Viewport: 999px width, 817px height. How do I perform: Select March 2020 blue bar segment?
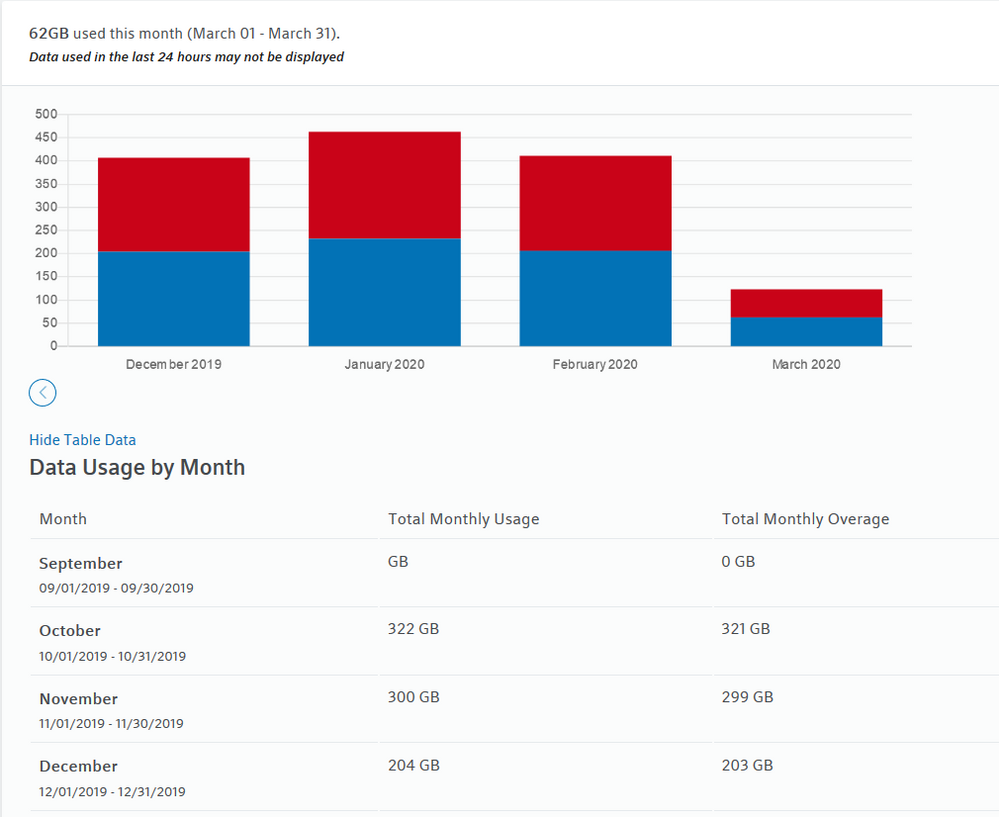tap(806, 331)
